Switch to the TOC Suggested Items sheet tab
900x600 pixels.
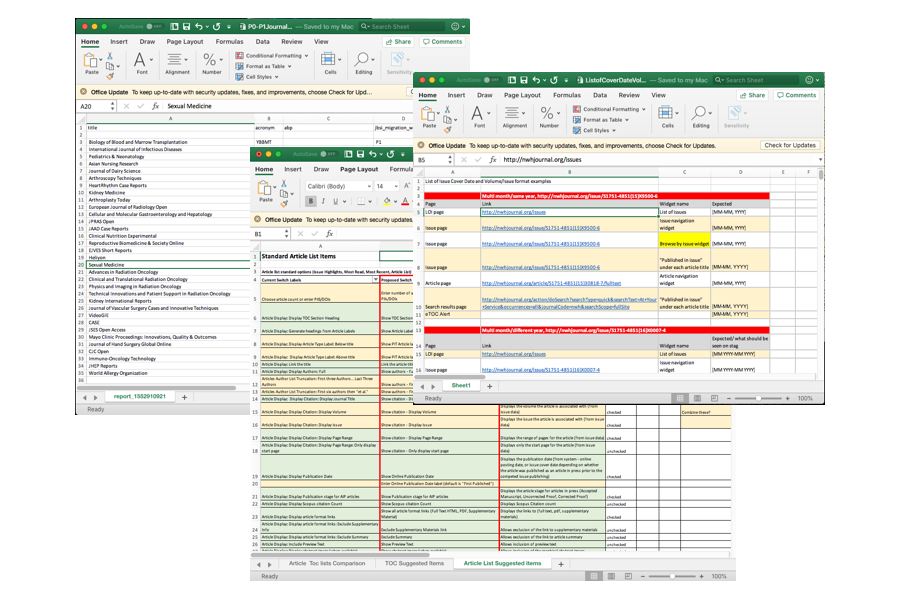coord(414,564)
